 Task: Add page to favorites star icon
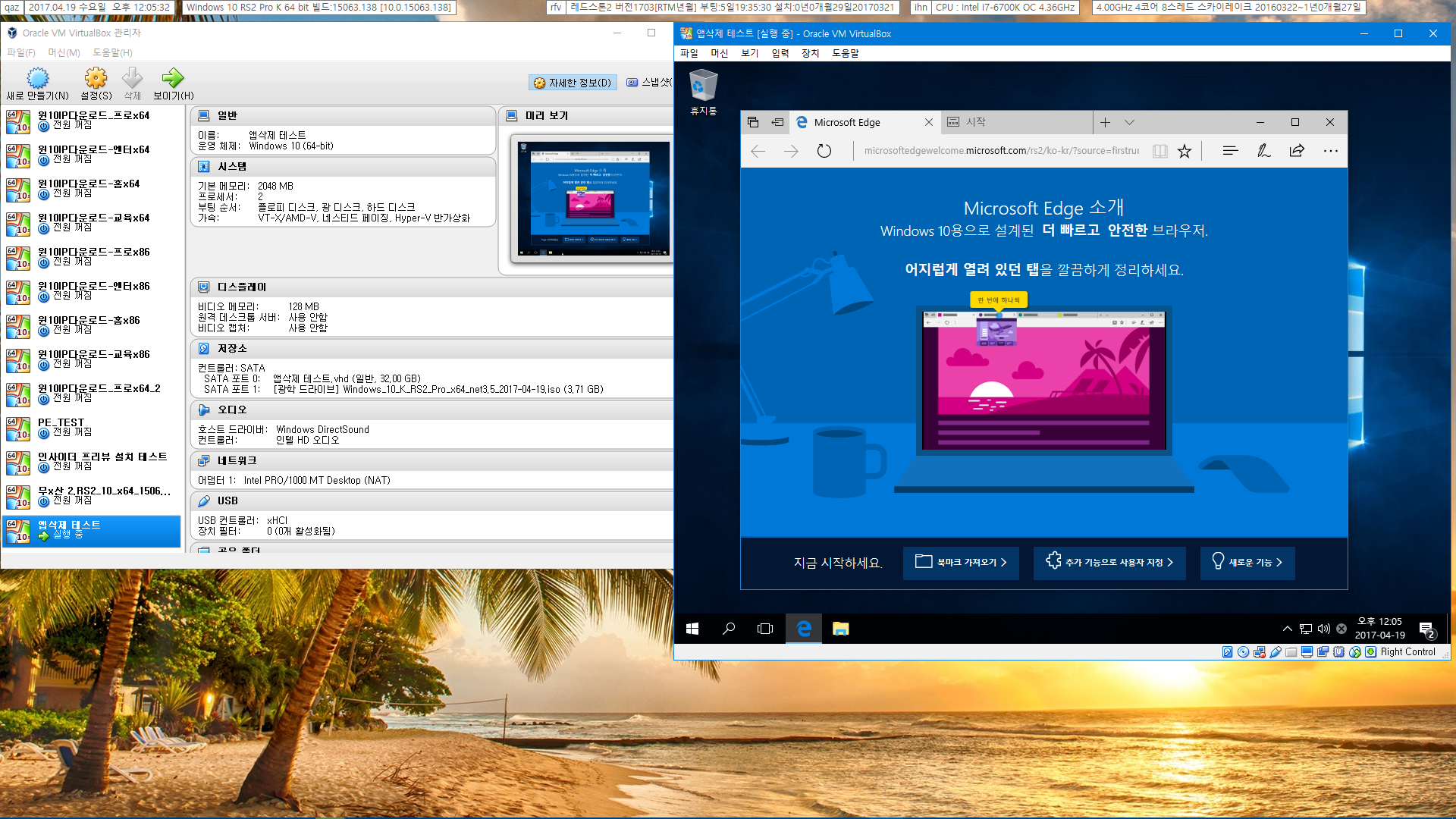1185,151
